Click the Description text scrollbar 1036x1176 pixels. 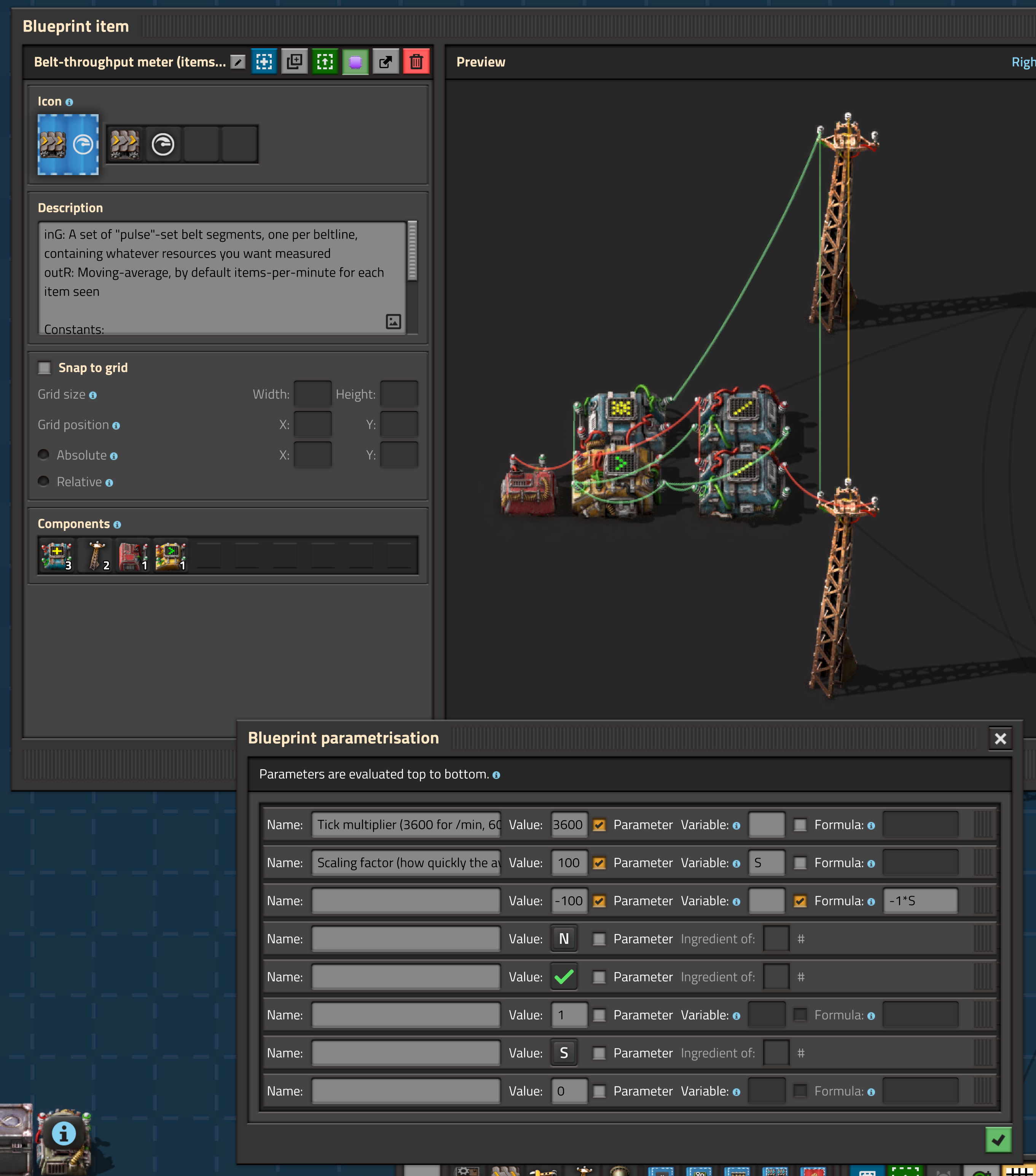pyautogui.click(x=412, y=252)
